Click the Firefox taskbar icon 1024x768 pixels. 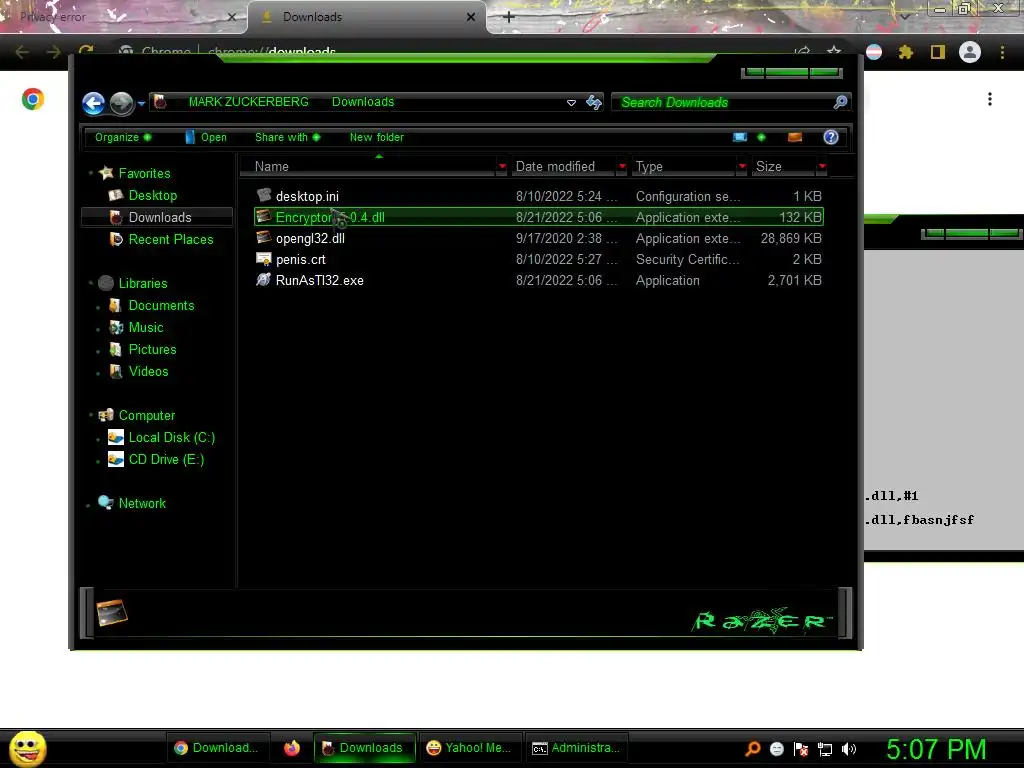pyautogui.click(x=291, y=748)
